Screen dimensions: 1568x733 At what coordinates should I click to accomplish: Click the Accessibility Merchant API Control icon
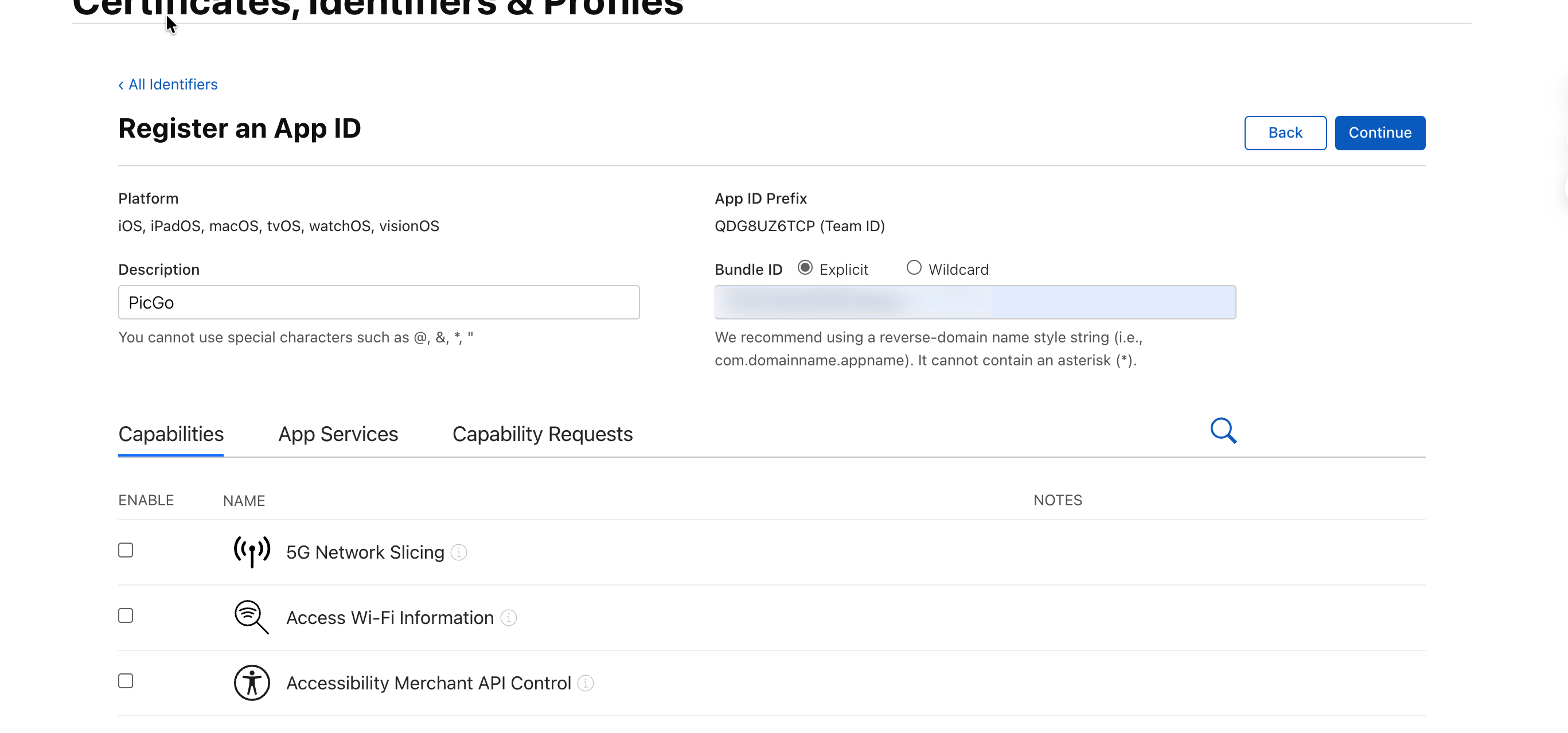point(251,683)
